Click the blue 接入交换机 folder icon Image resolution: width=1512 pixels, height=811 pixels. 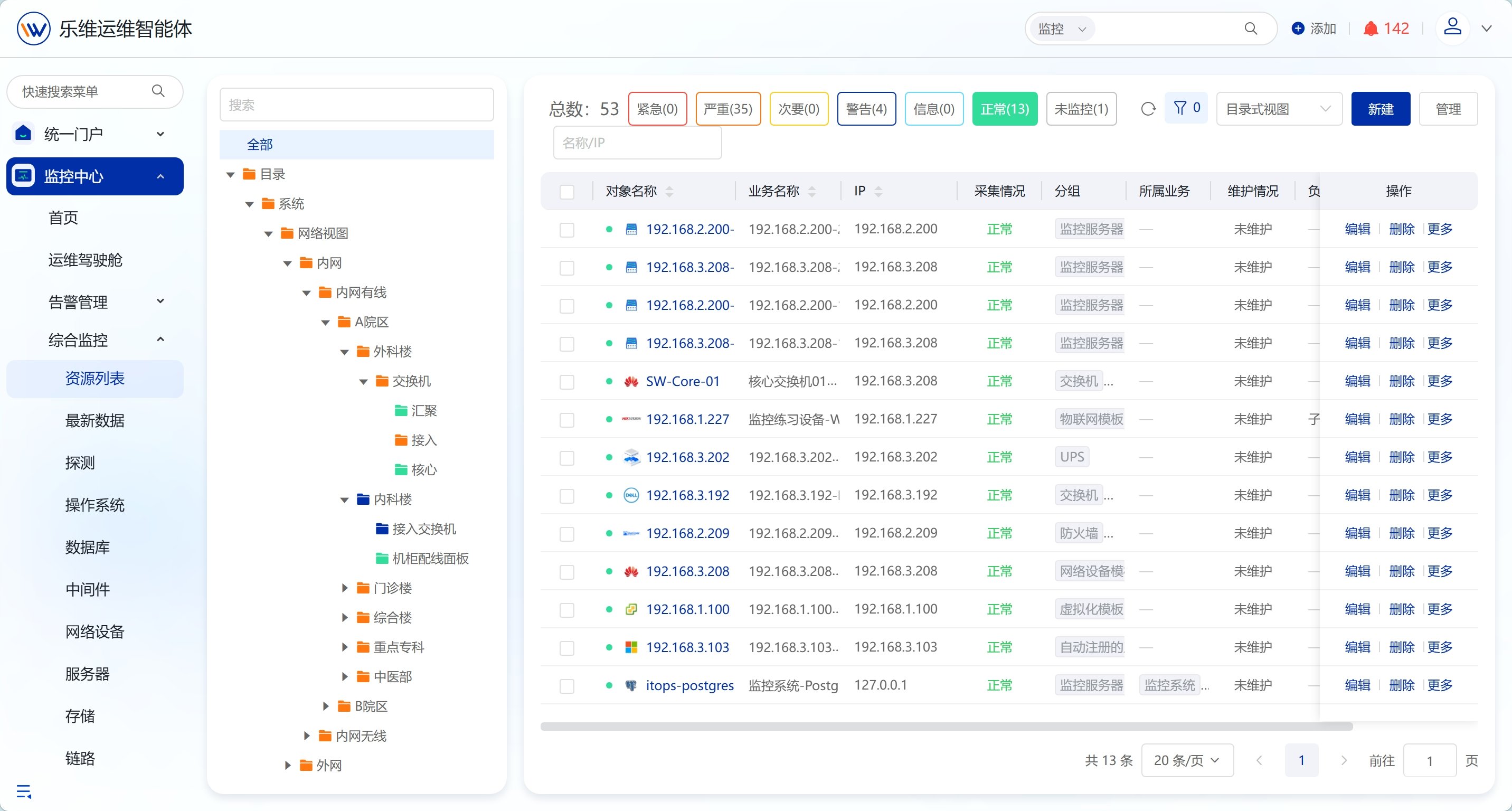coord(382,530)
